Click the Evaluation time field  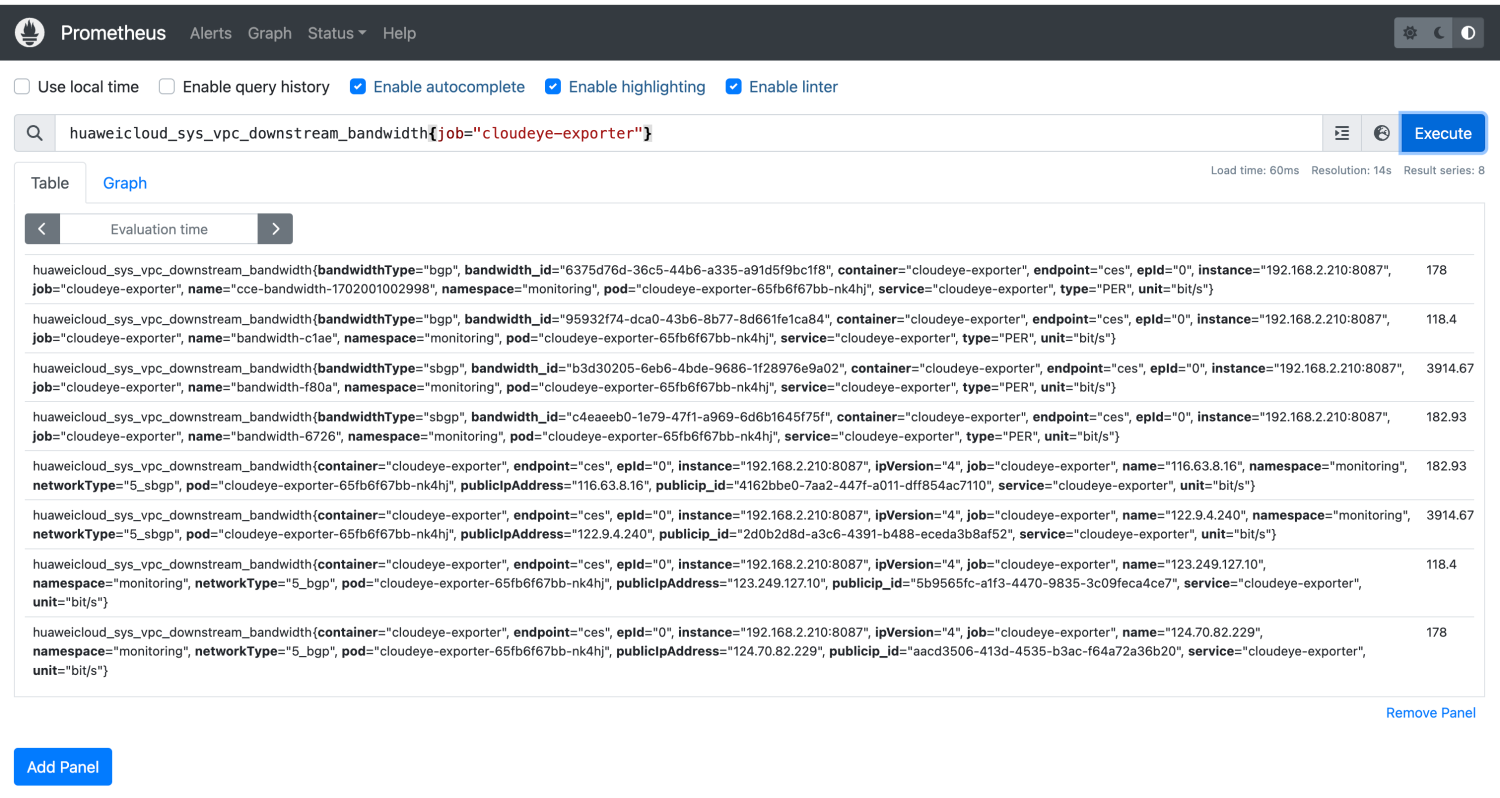point(159,229)
